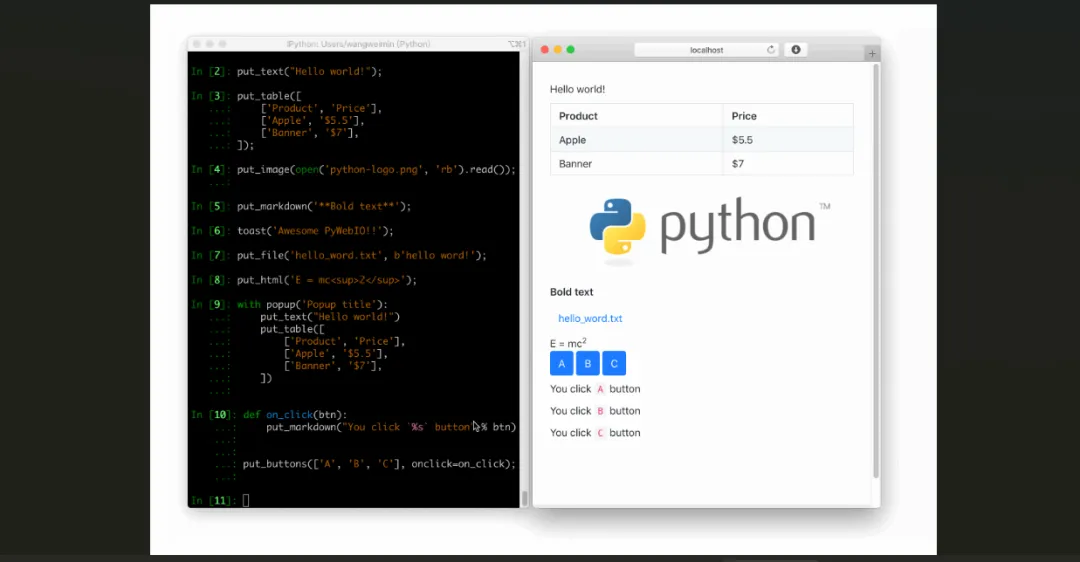Add a new browser tab

872,53
